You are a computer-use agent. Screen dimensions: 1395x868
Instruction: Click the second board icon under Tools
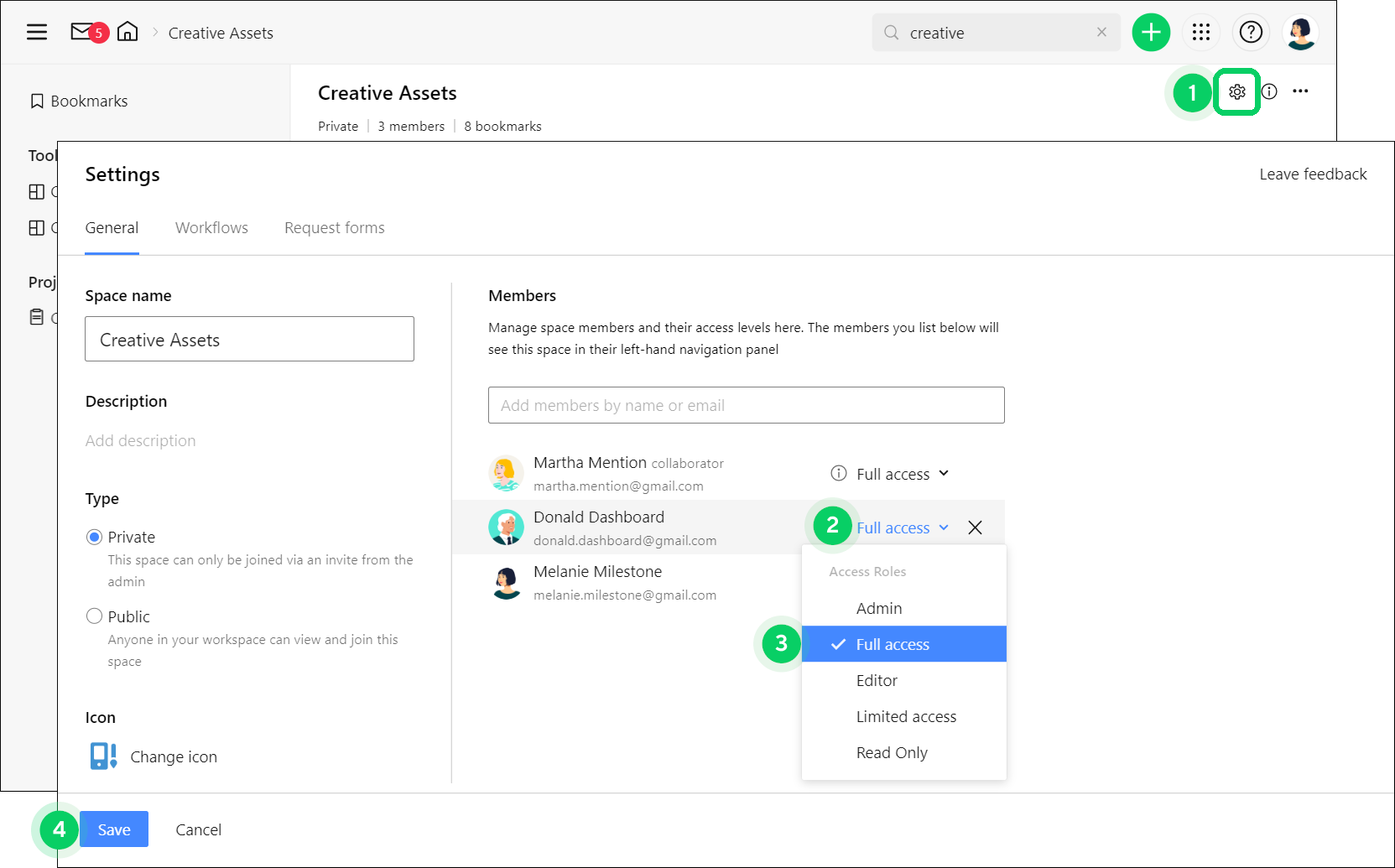[37, 228]
